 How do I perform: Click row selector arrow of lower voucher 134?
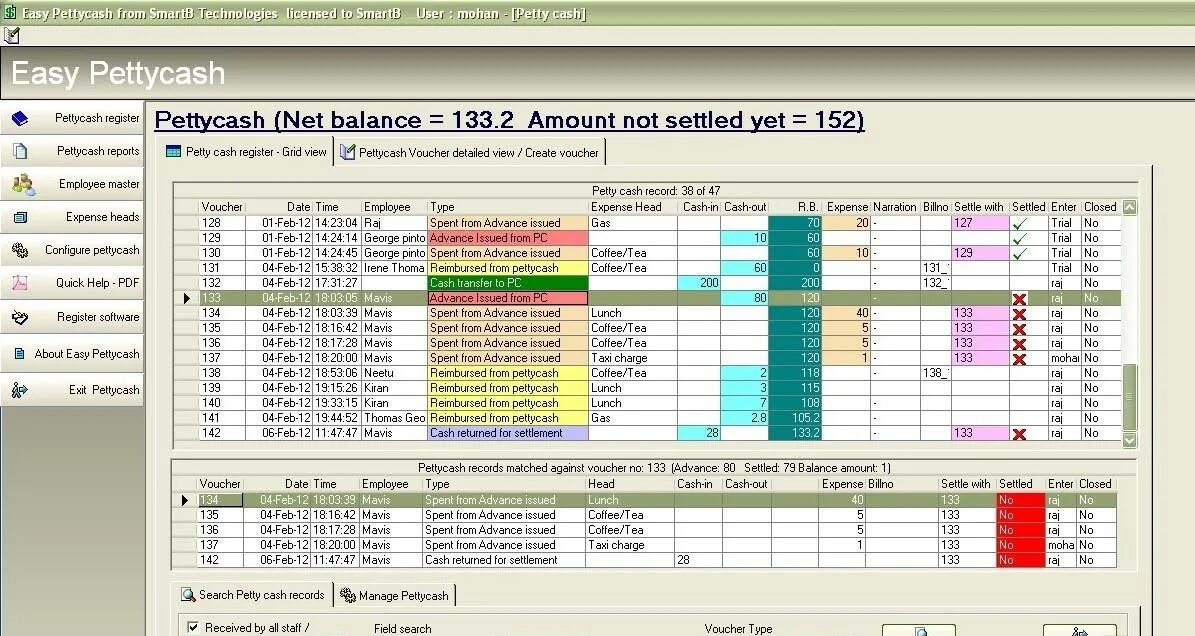pos(185,500)
